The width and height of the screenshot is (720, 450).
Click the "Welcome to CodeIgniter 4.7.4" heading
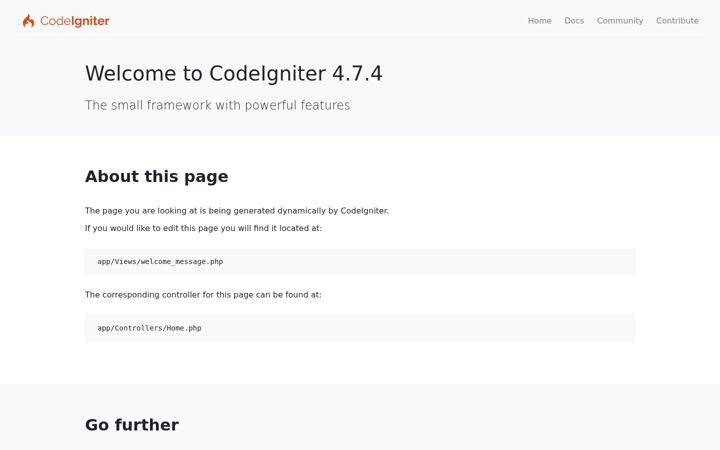(x=233, y=73)
